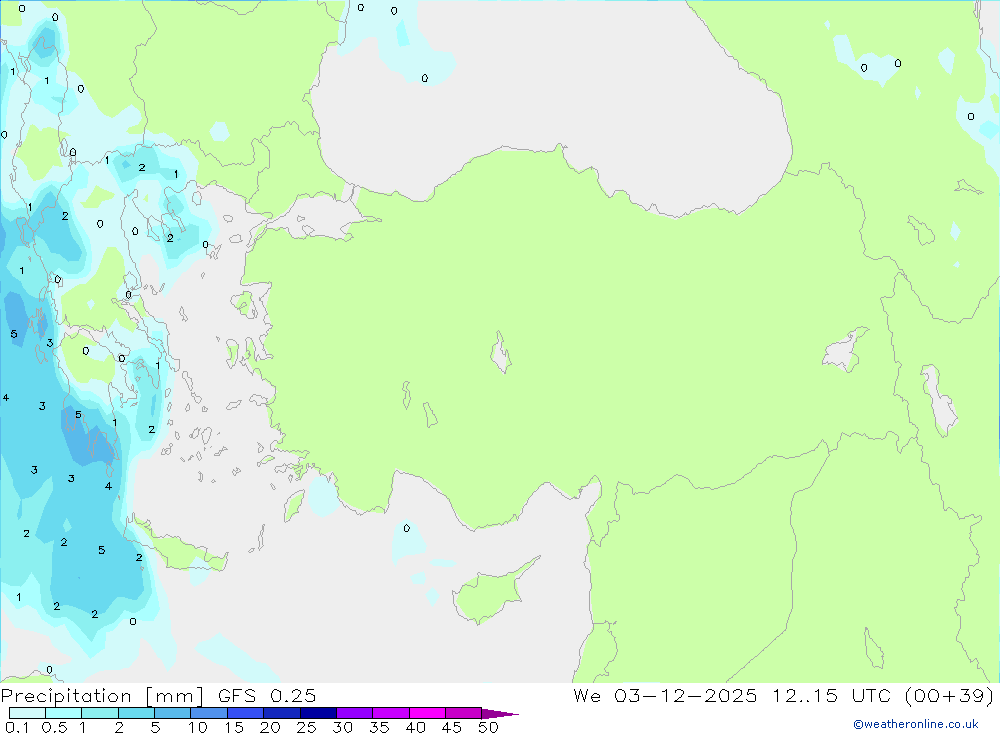Click the legend scale label '0.1'
The width and height of the screenshot is (1000, 733).
click(17, 727)
